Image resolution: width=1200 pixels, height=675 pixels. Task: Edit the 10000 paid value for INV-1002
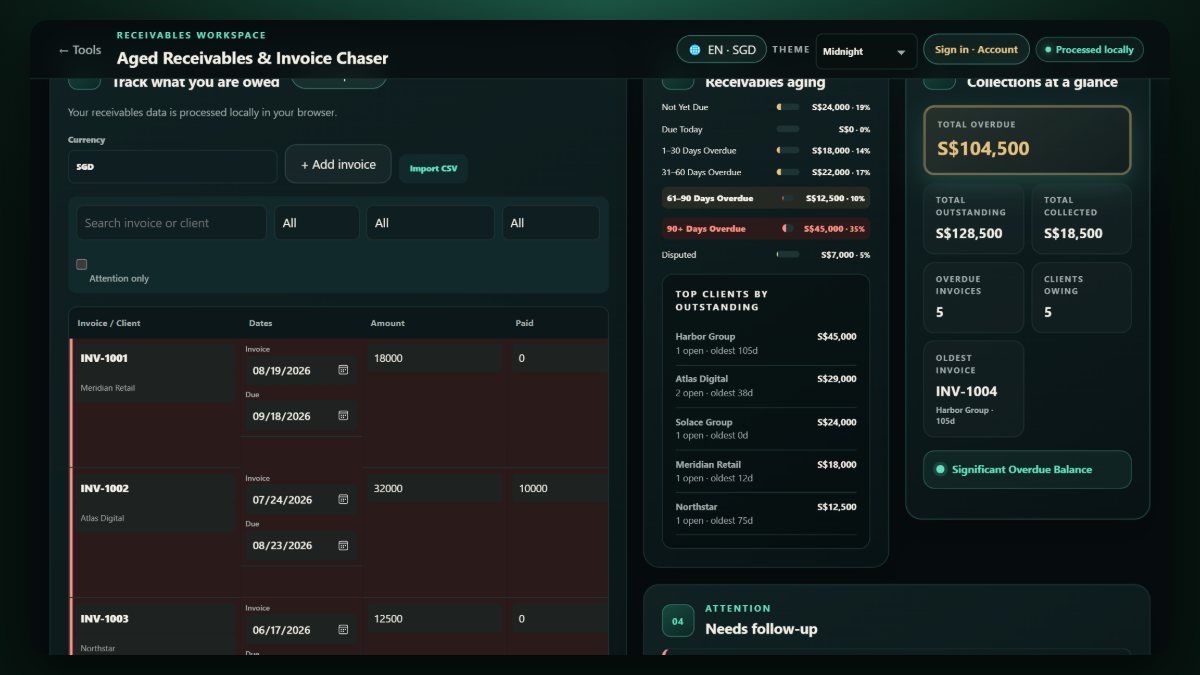560,488
